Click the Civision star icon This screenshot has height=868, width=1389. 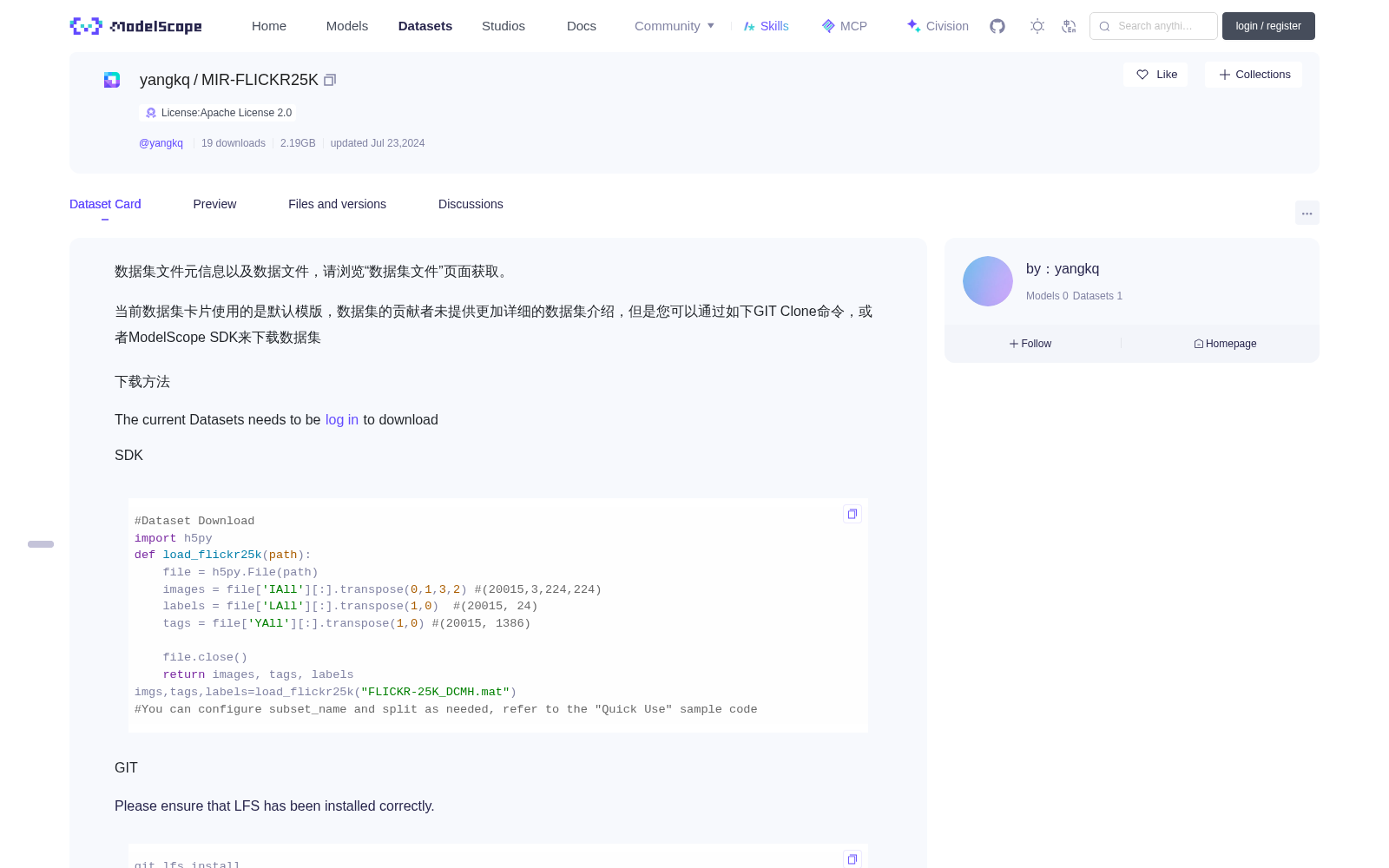[913, 26]
